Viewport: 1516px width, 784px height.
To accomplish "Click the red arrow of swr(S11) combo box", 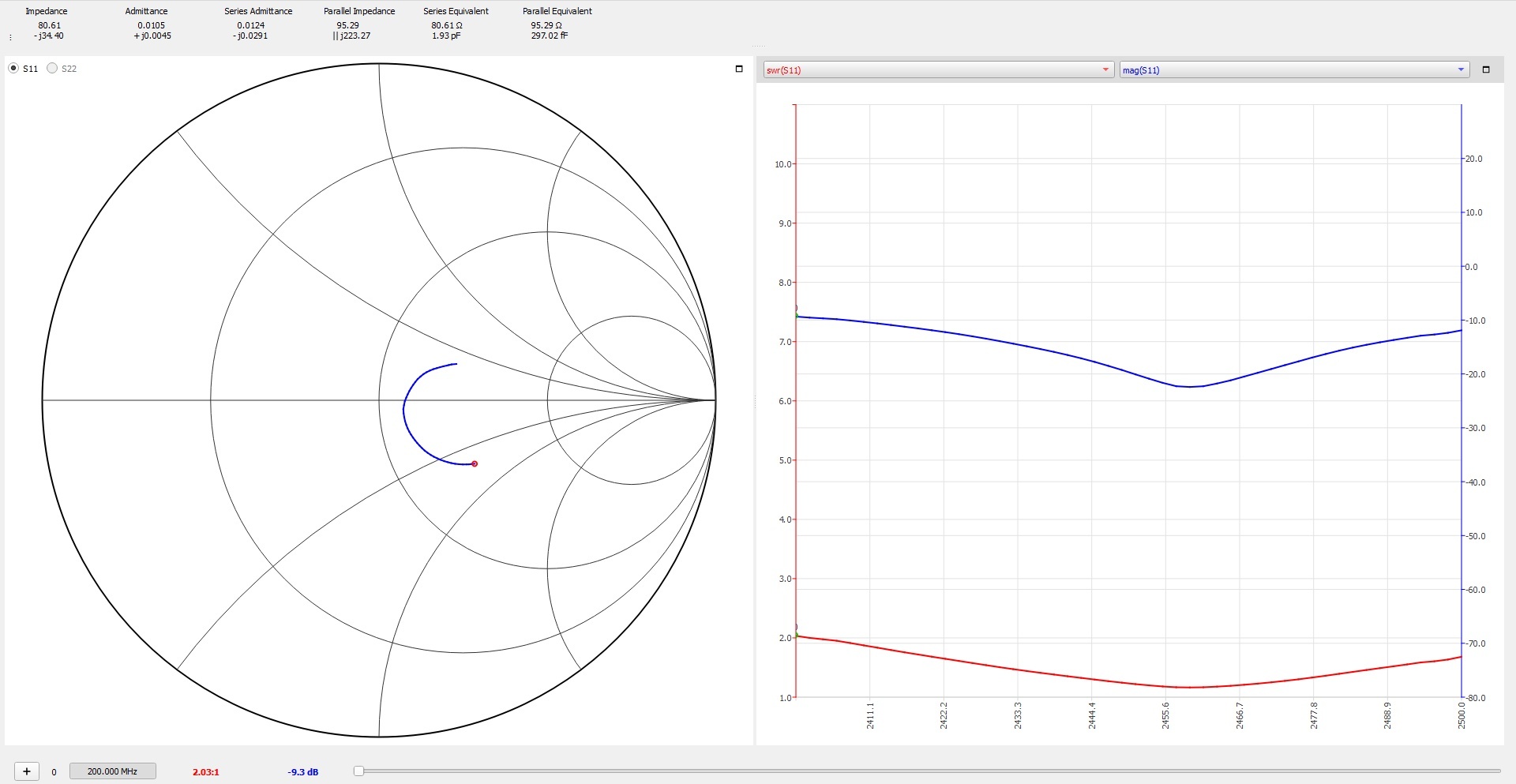I will 1105,70.
